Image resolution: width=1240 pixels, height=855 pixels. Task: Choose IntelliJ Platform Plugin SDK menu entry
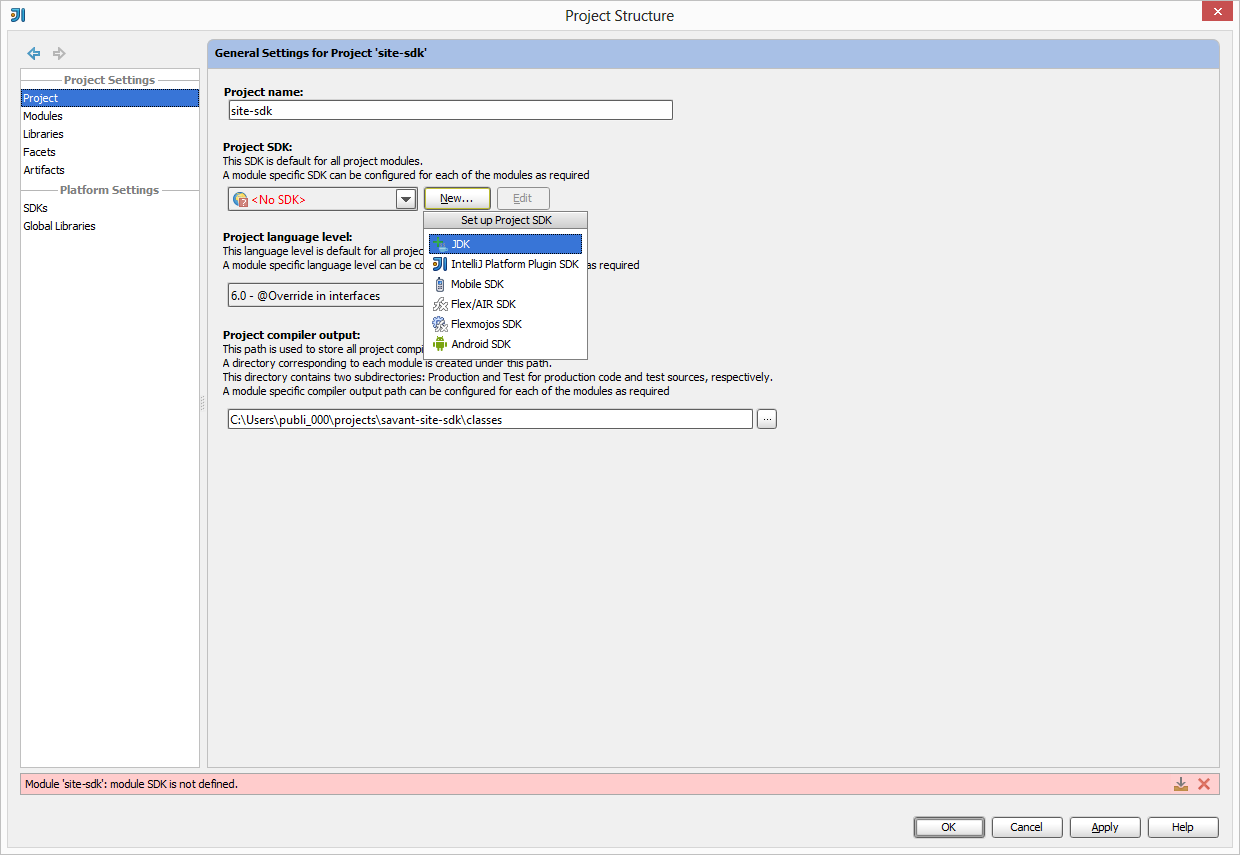tap(505, 264)
